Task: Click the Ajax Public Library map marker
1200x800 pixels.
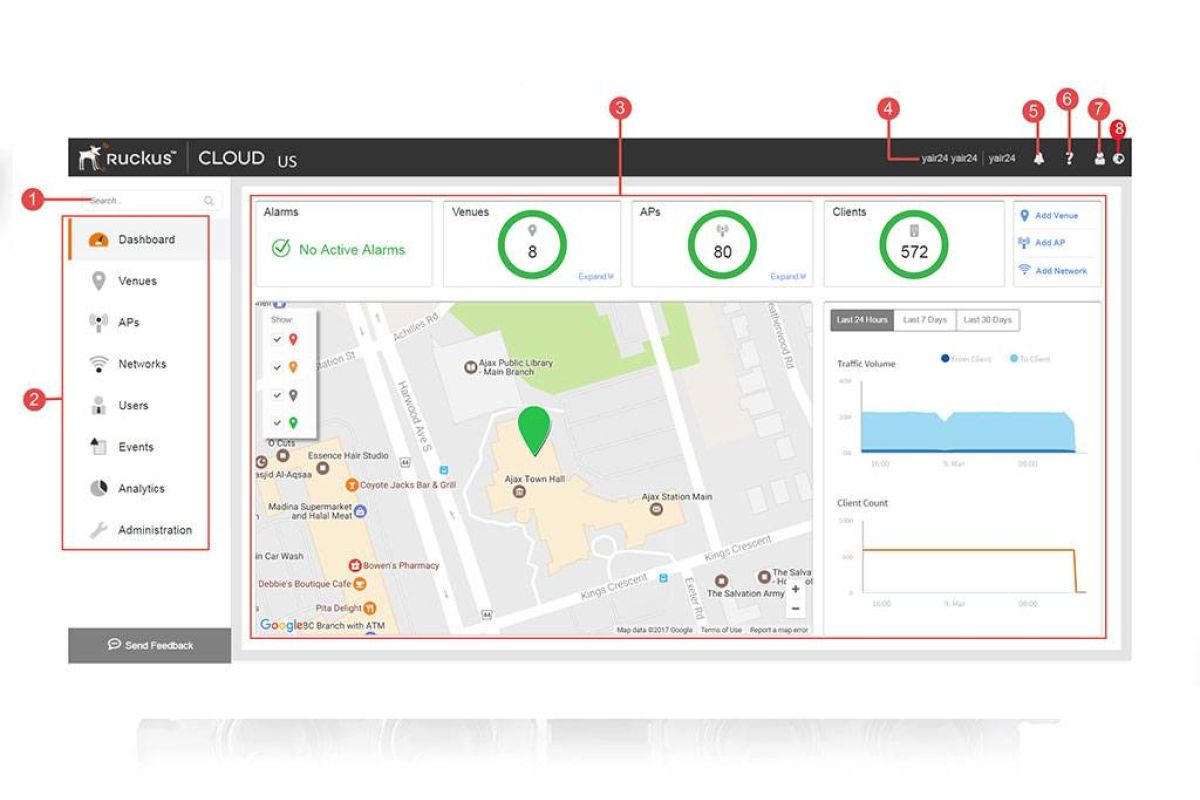Action: [469, 368]
